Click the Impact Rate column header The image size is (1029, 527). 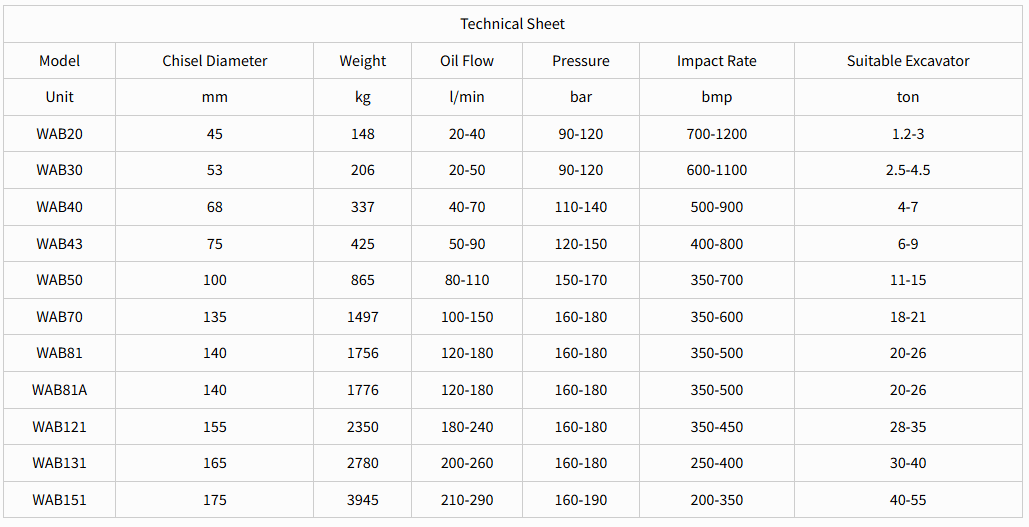tap(716, 61)
